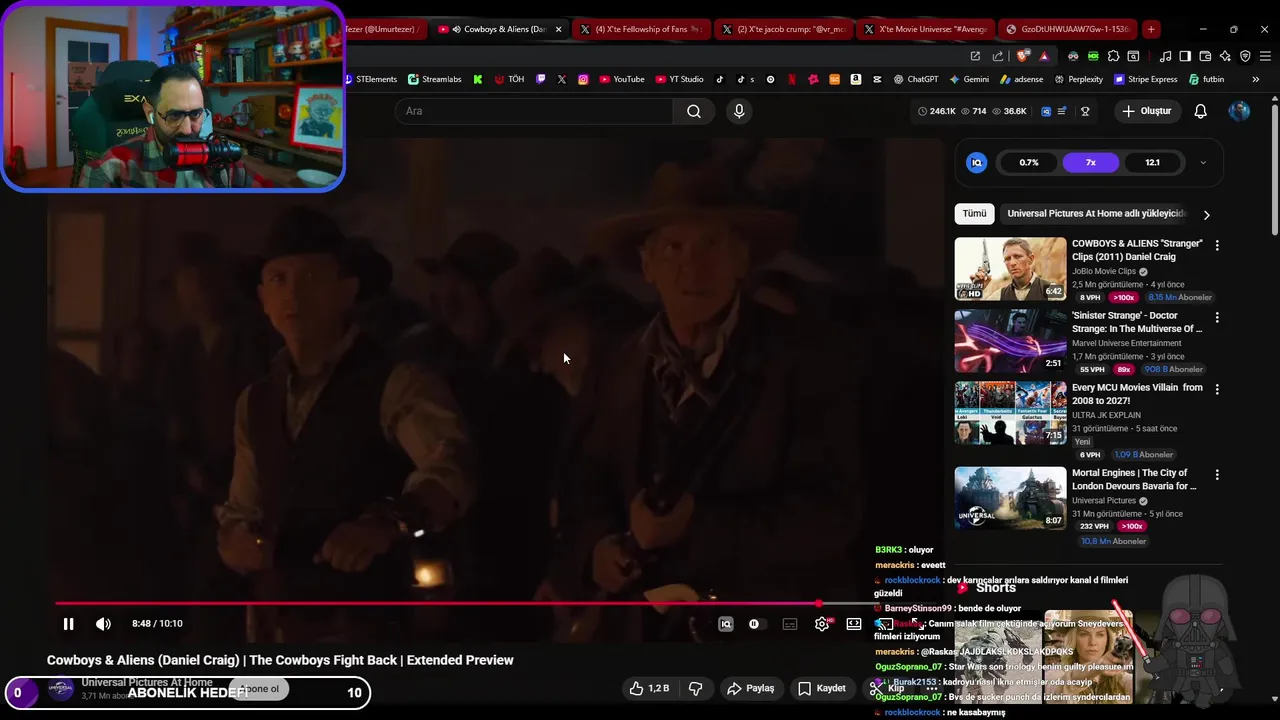1280x720 pixels.
Task: Click the 12.1 vidIQ stat
Action: tap(1153, 163)
